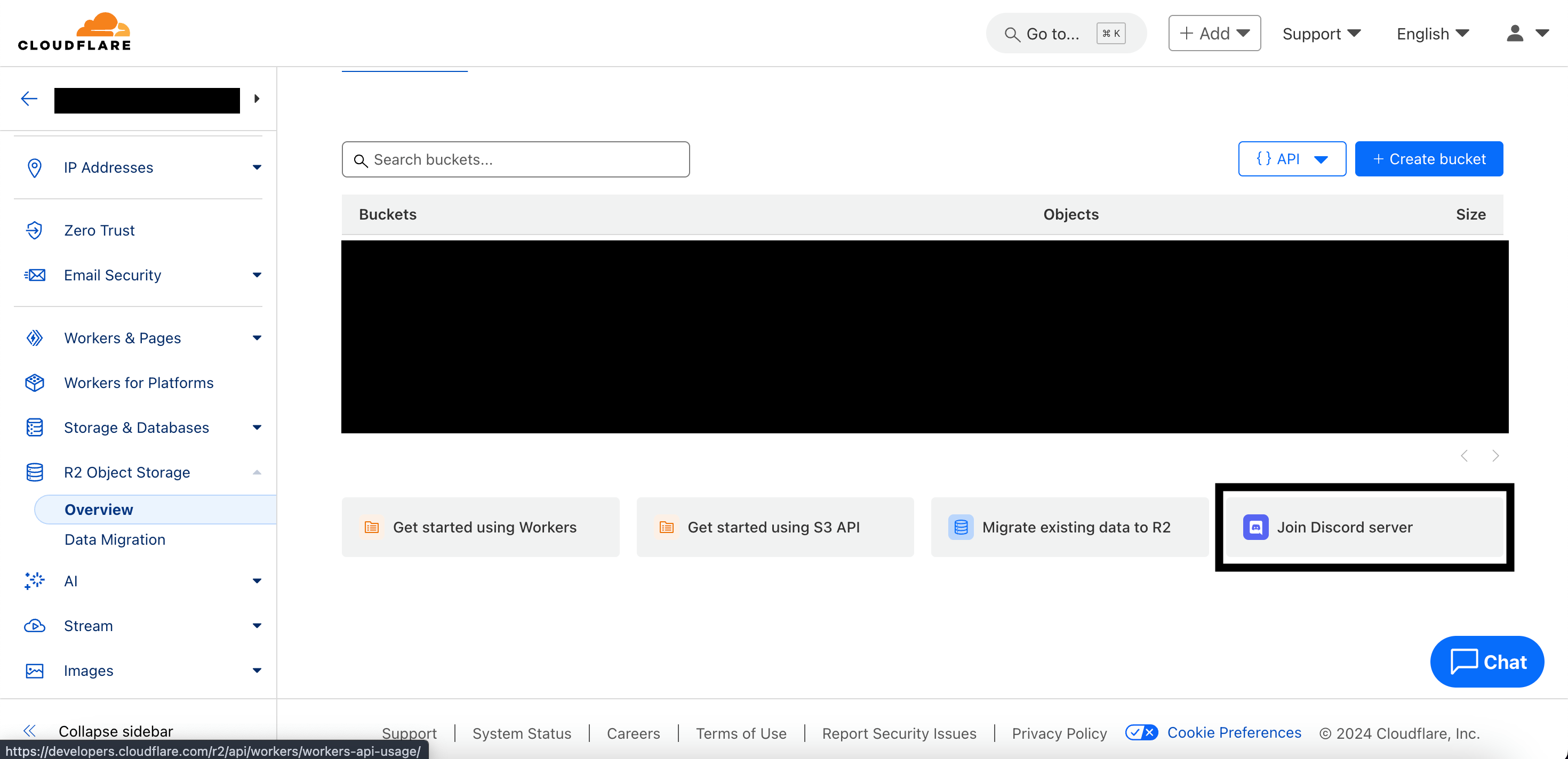The width and height of the screenshot is (1568, 759).
Task: Click the user profile icon
Action: coord(1515,33)
